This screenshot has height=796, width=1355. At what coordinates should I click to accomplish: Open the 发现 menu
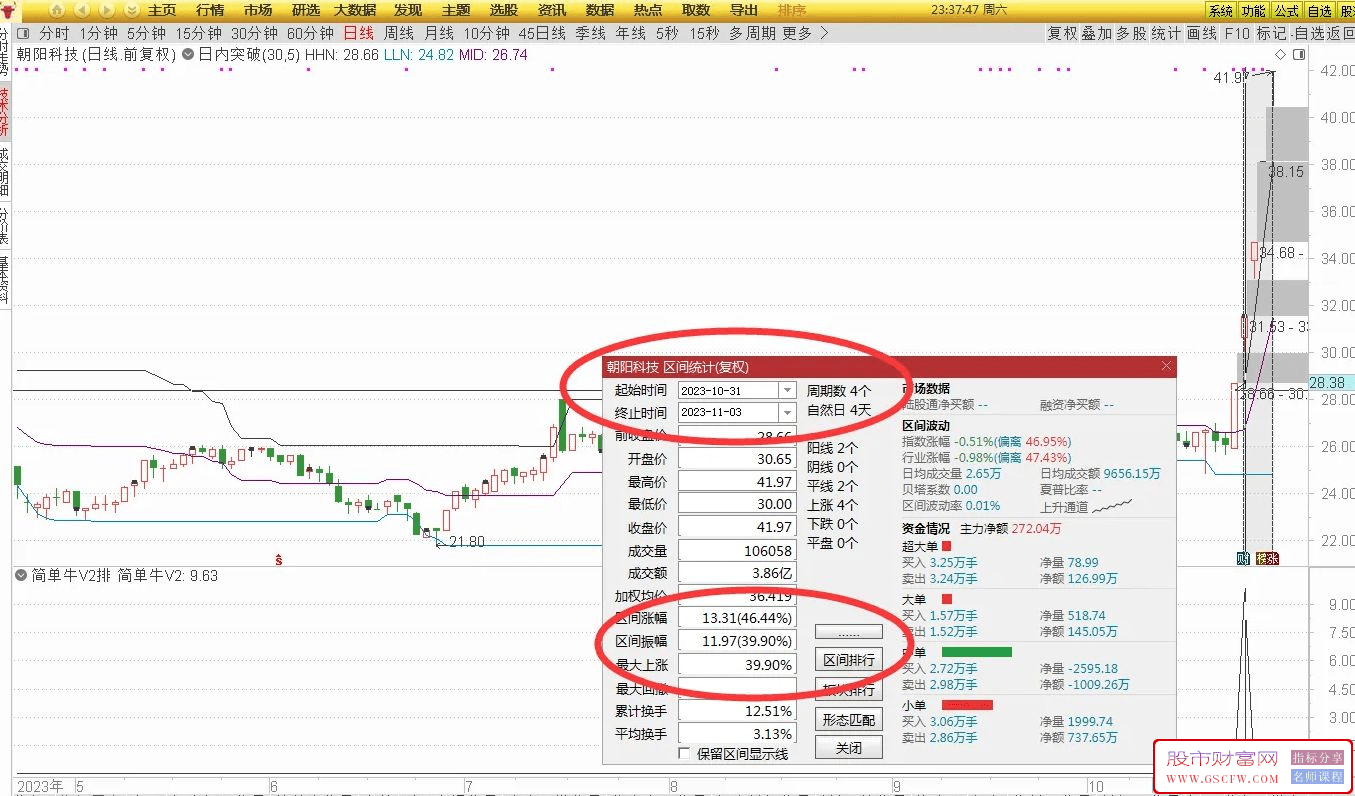(x=408, y=10)
